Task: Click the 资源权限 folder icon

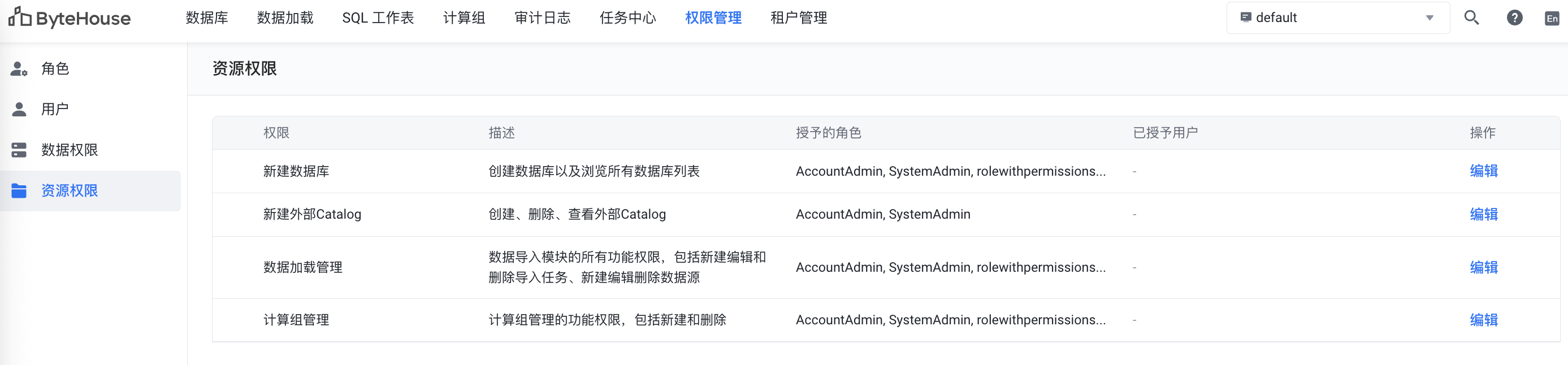Action: pos(19,191)
